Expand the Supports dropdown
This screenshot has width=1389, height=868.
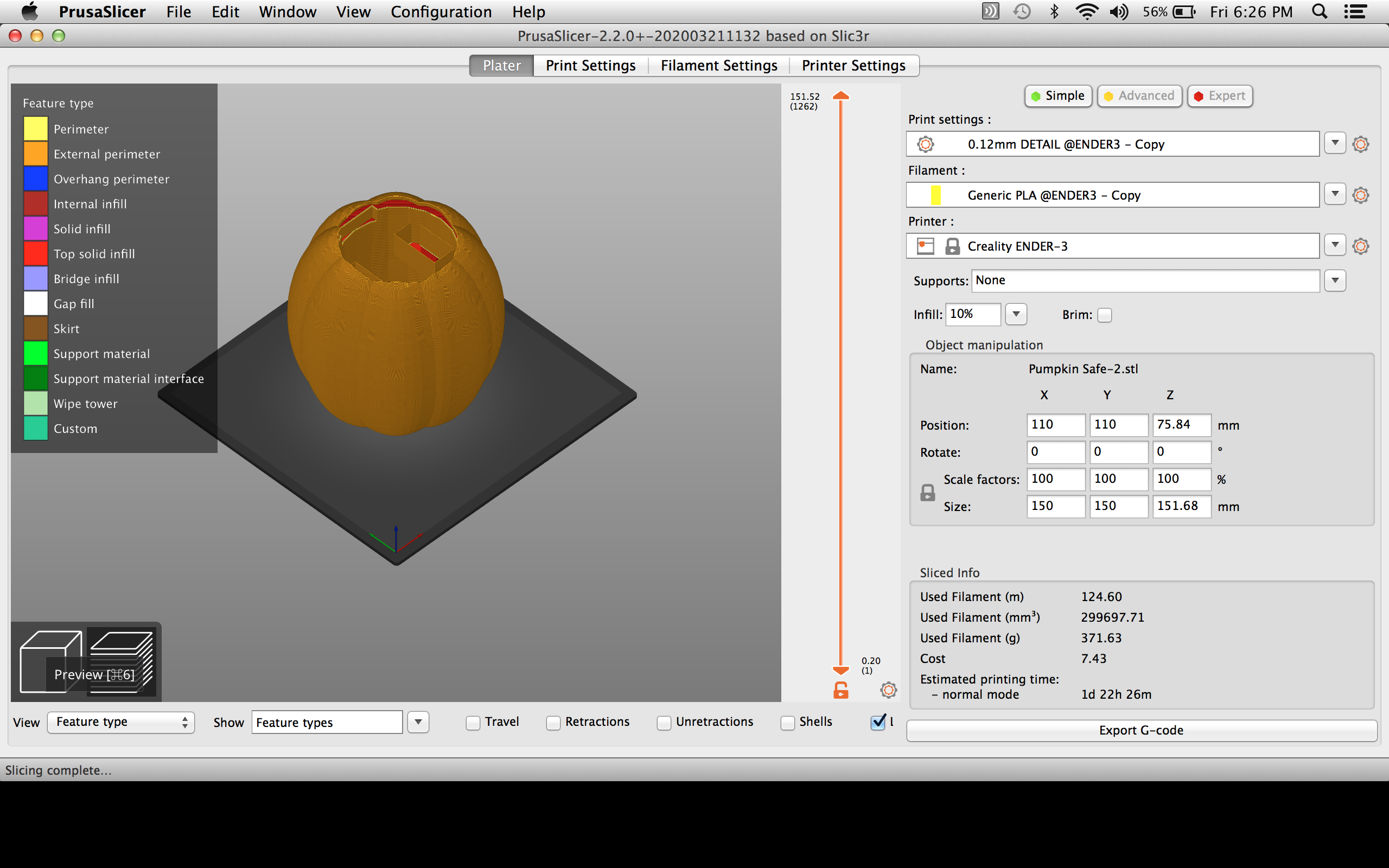[1335, 280]
